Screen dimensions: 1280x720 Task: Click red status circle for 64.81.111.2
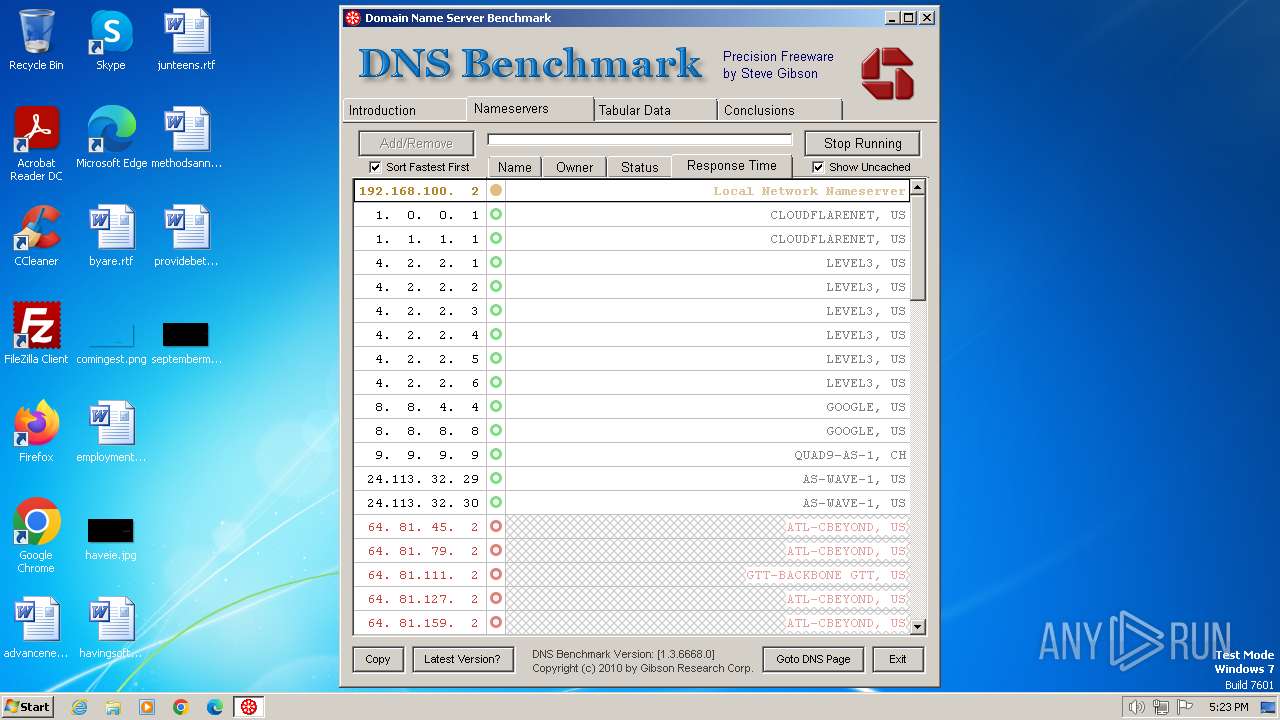click(496, 574)
